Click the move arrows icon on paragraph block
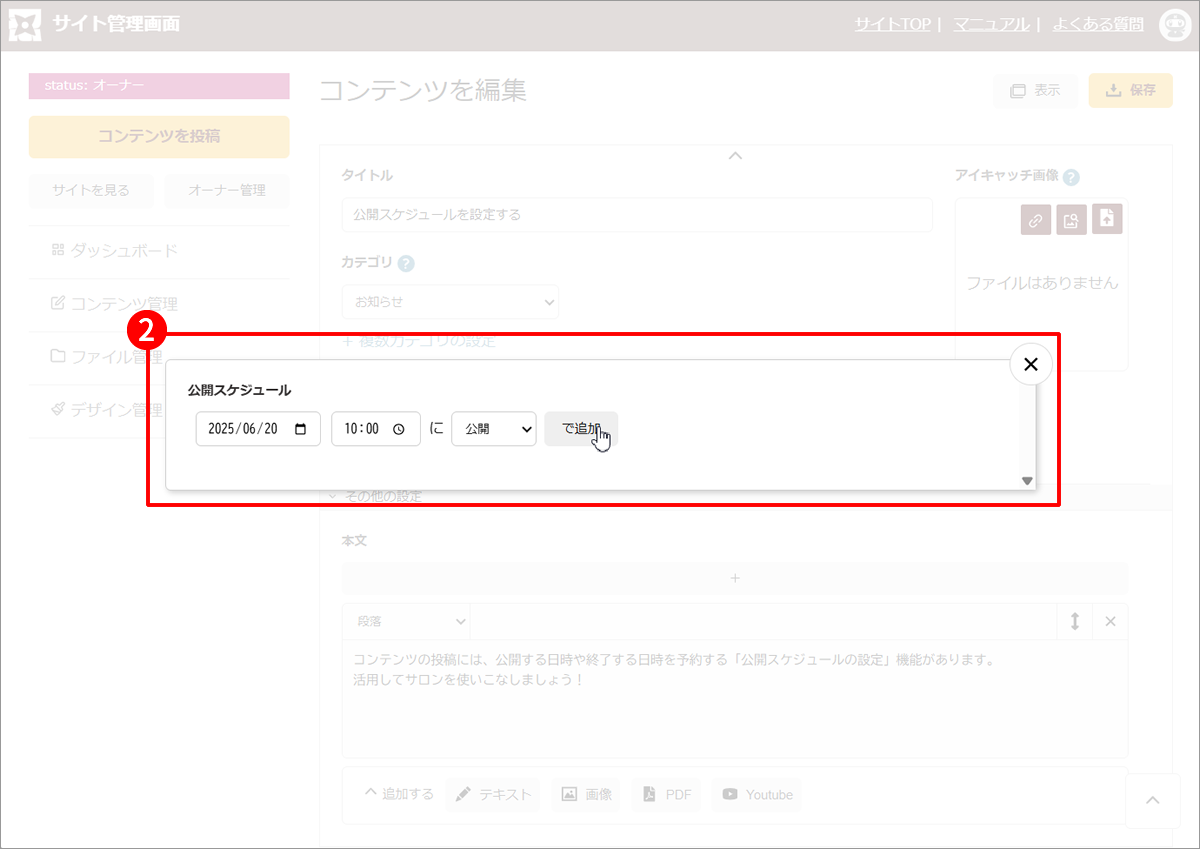 coord(1075,621)
